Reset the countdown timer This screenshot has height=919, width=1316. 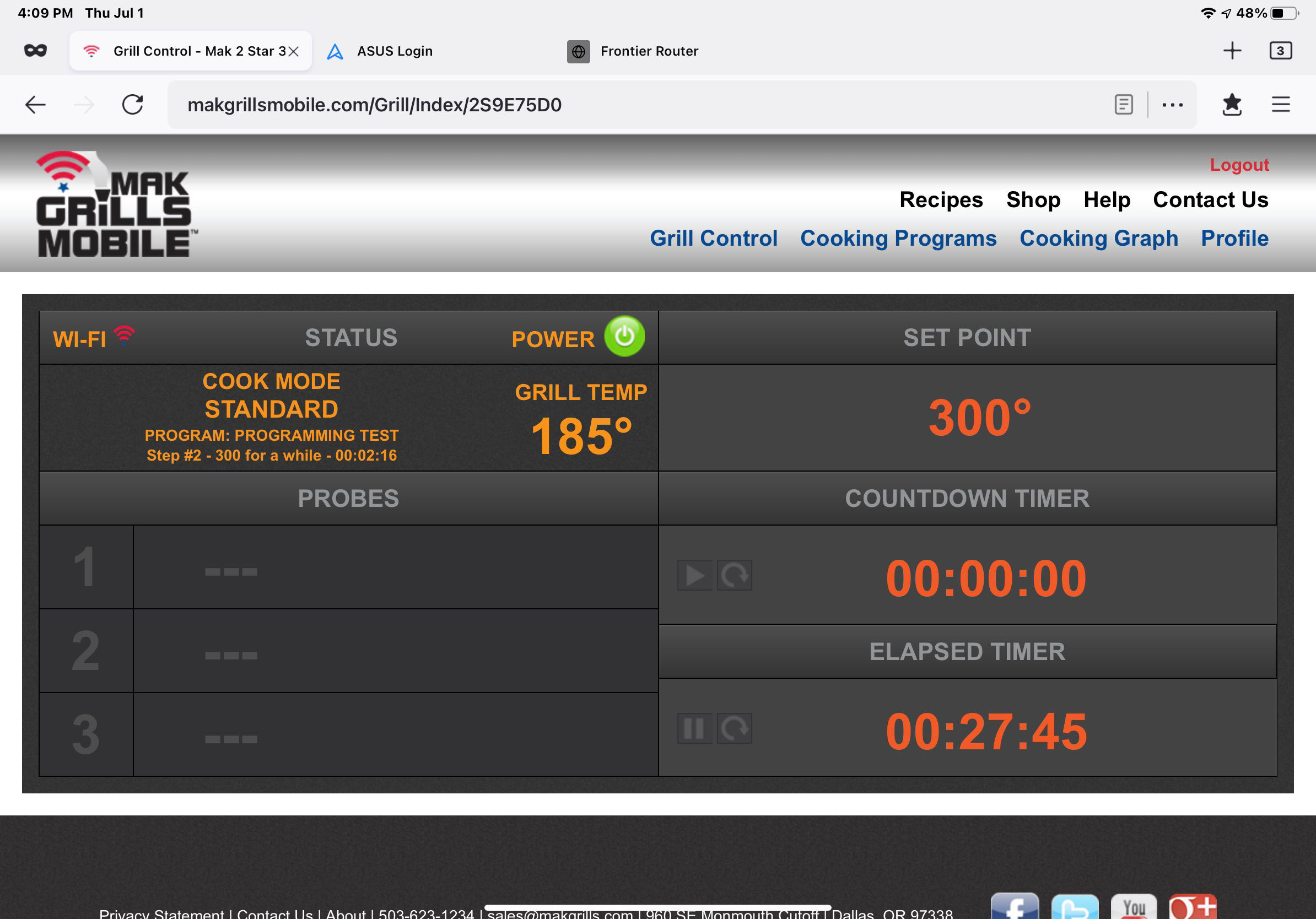click(x=734, y=575)
